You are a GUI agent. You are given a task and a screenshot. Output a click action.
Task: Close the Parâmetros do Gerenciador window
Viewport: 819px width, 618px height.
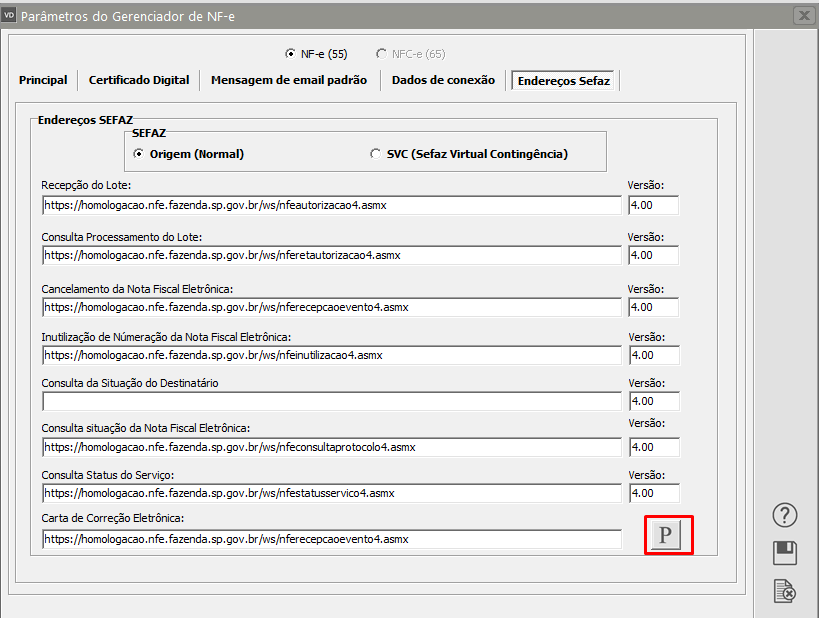click(x=804, y=16)
